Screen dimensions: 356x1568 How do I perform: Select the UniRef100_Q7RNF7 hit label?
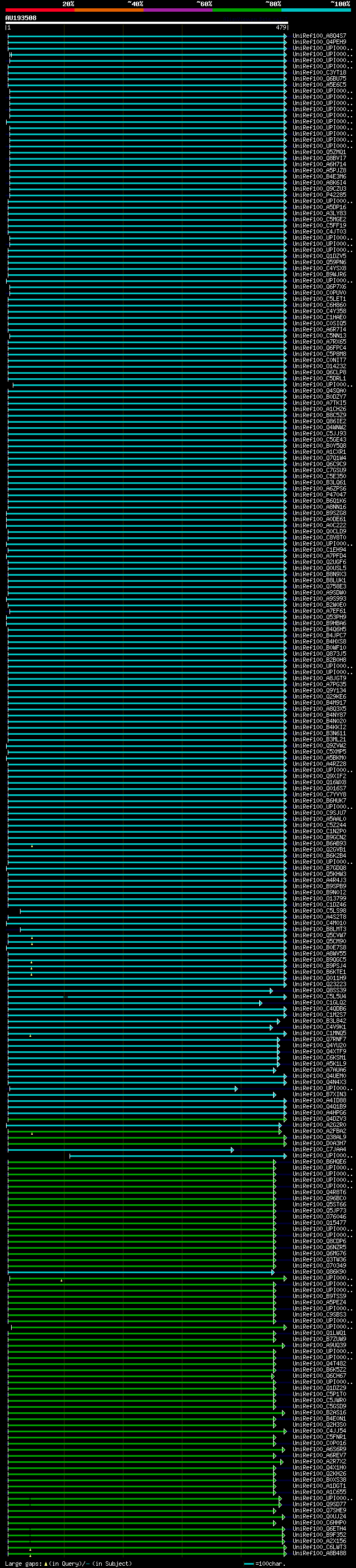point(319,1040)
